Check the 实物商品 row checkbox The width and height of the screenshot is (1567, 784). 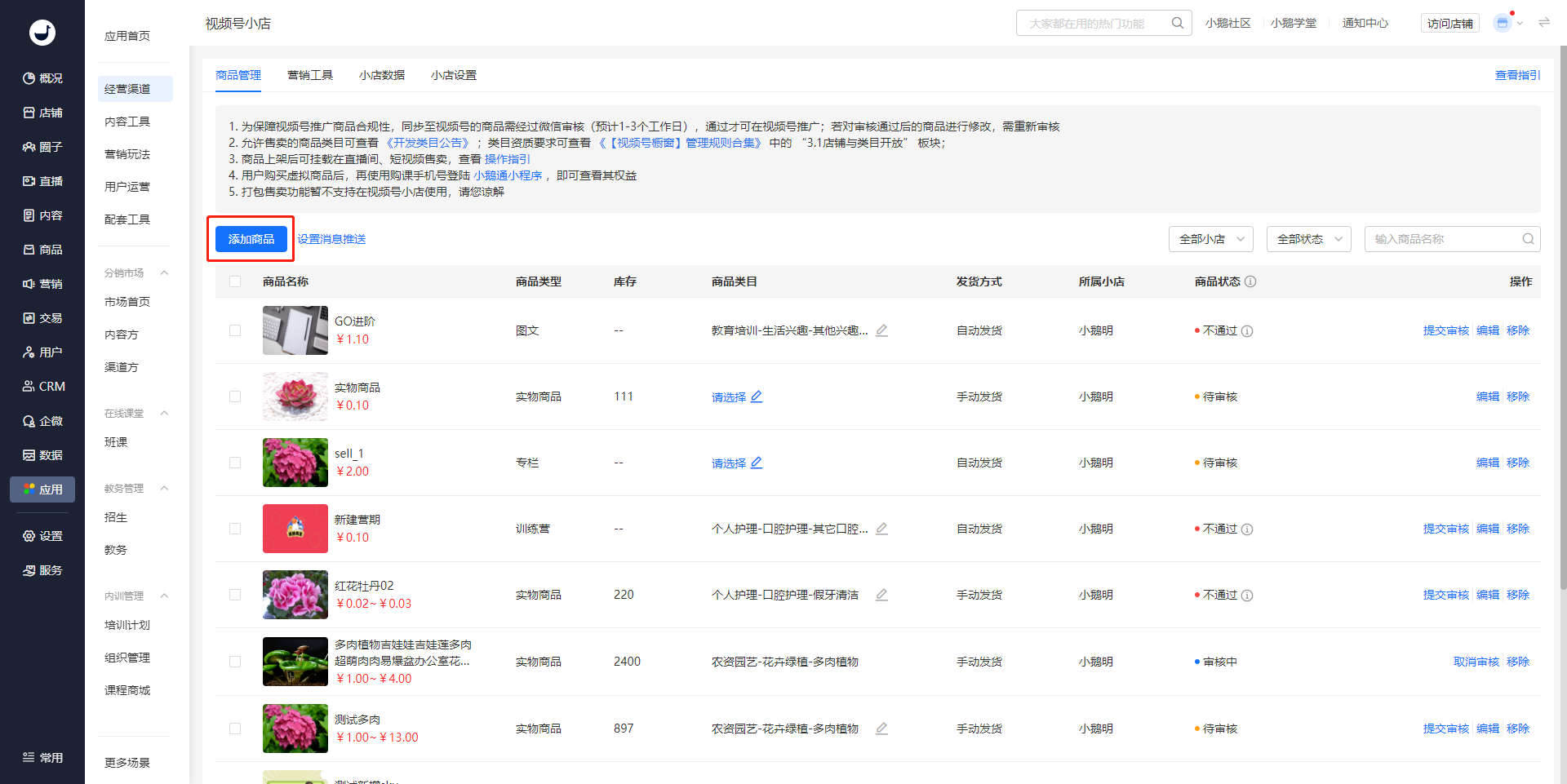235,396
